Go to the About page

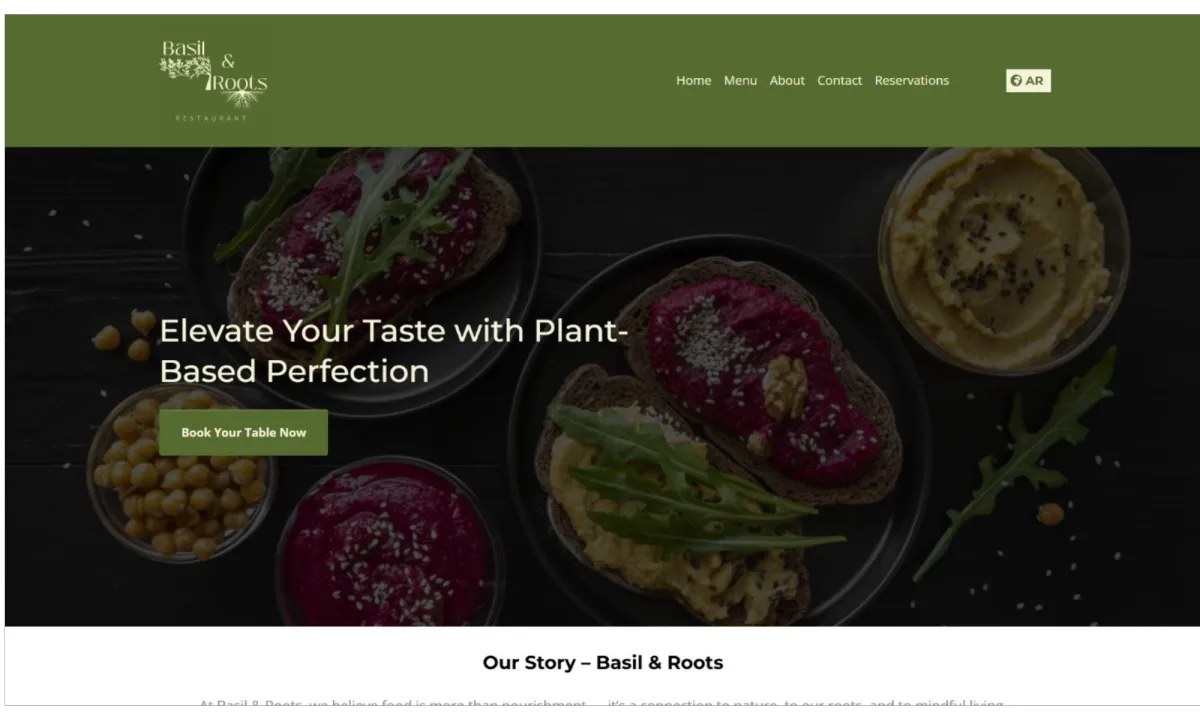point(787,81)
